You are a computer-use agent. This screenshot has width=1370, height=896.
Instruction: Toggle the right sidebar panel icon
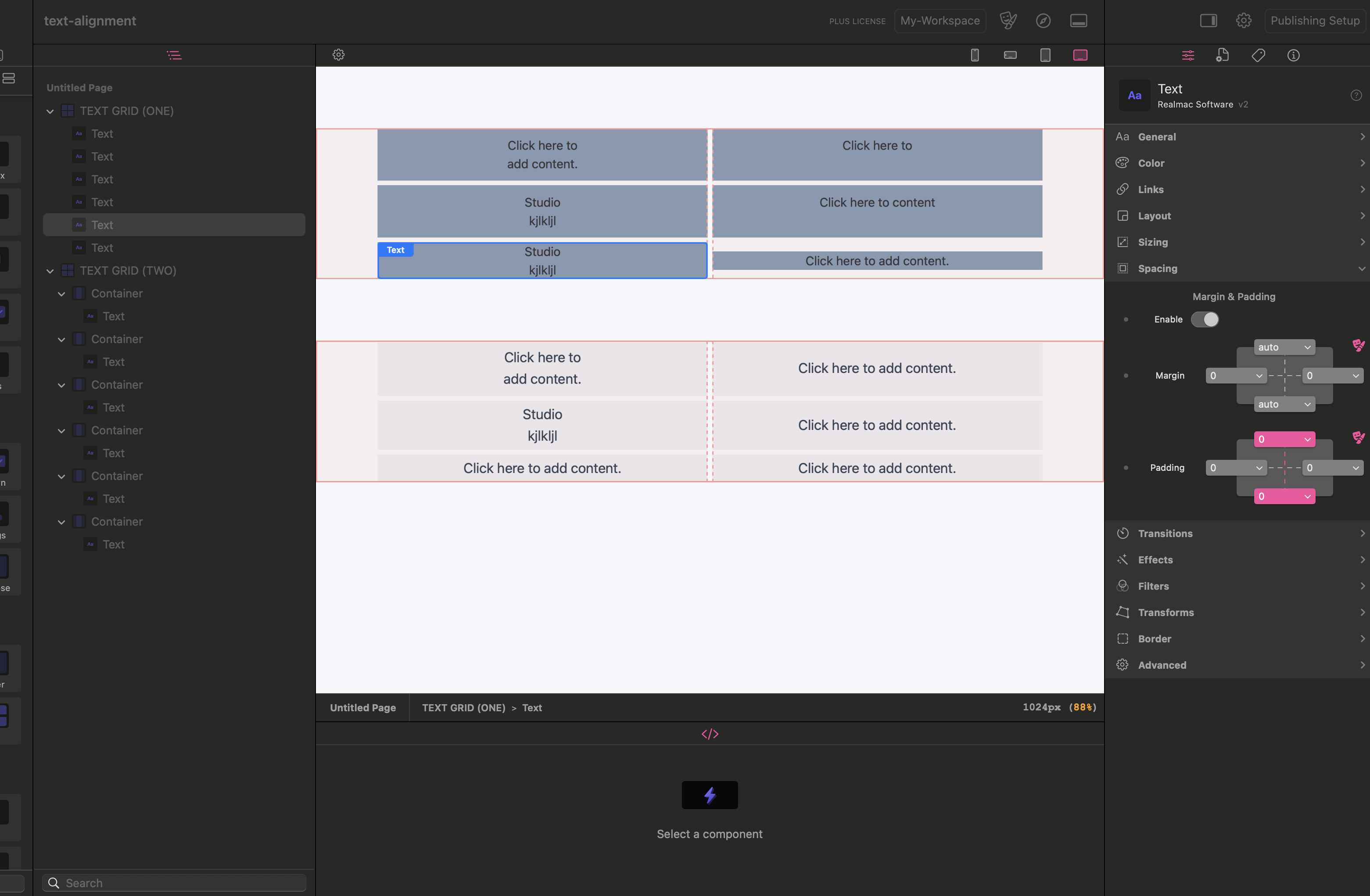tap(1208, 21)
